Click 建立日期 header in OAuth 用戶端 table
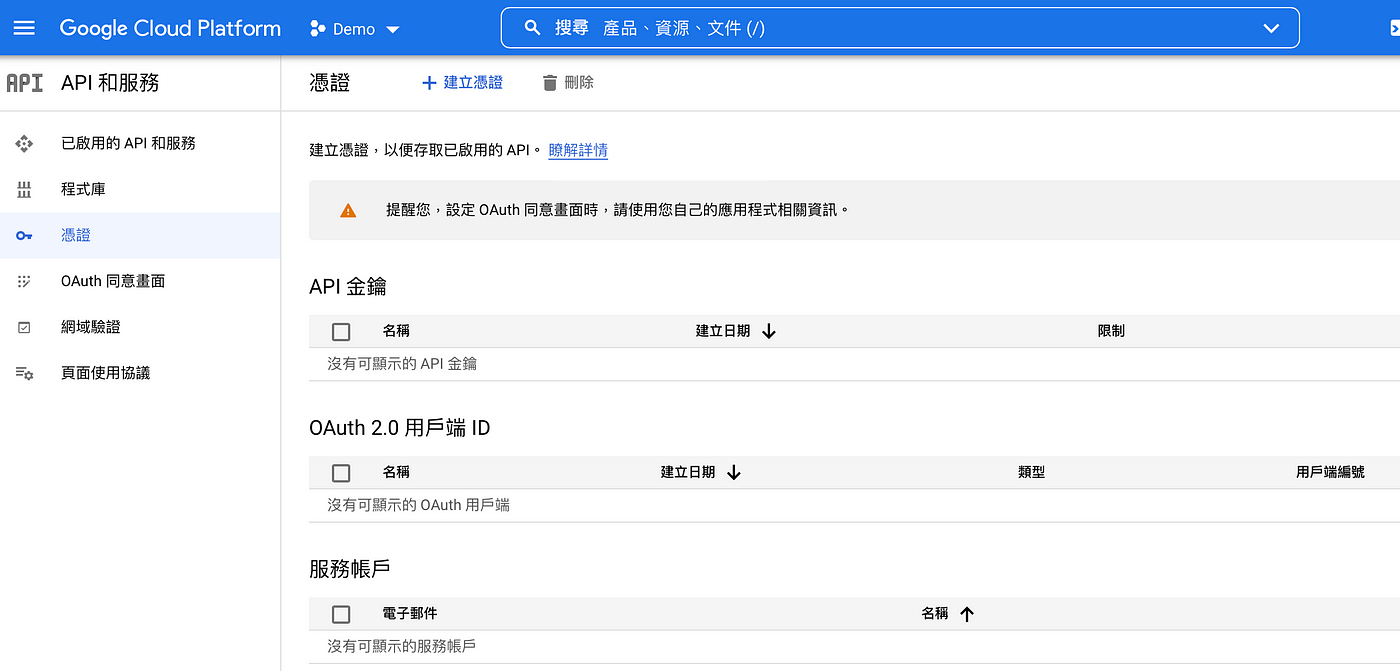 click(x=688, y=472)
